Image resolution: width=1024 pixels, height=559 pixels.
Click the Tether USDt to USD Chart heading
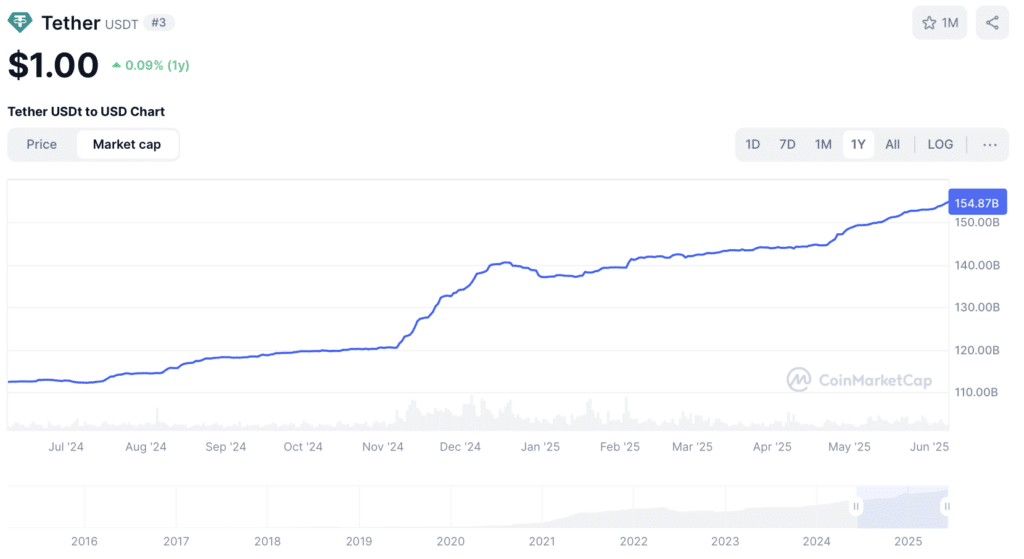[86, 112]
